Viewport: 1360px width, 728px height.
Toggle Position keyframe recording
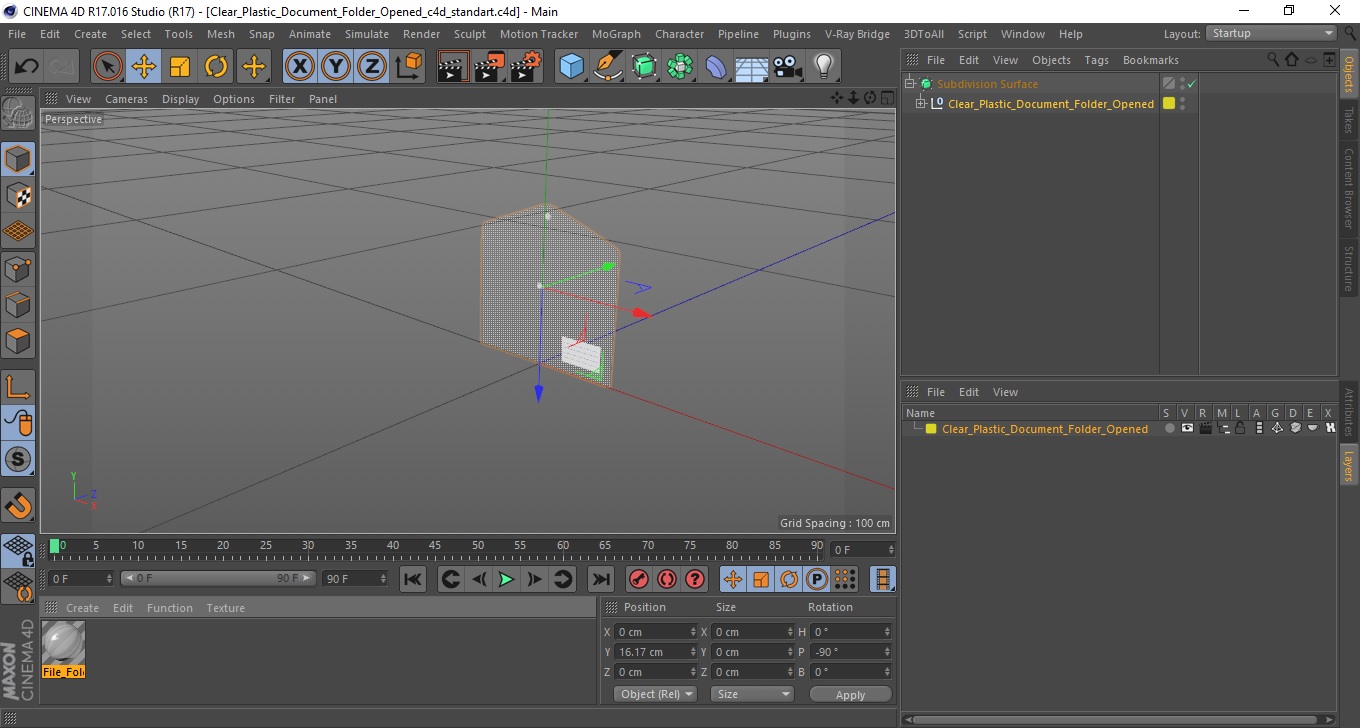[x=733, y=579]
